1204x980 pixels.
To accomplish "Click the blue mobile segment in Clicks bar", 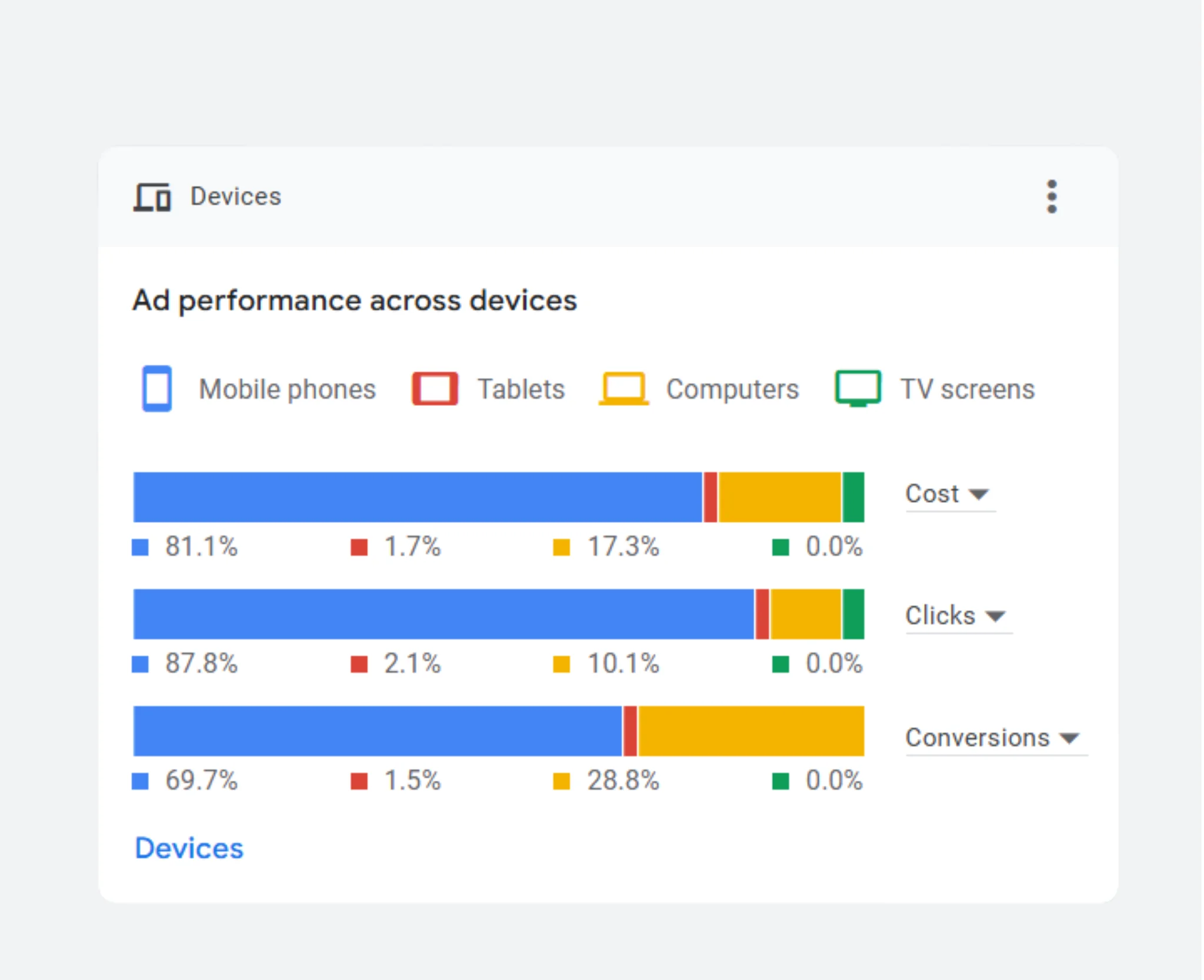I will tap(443, 614).
